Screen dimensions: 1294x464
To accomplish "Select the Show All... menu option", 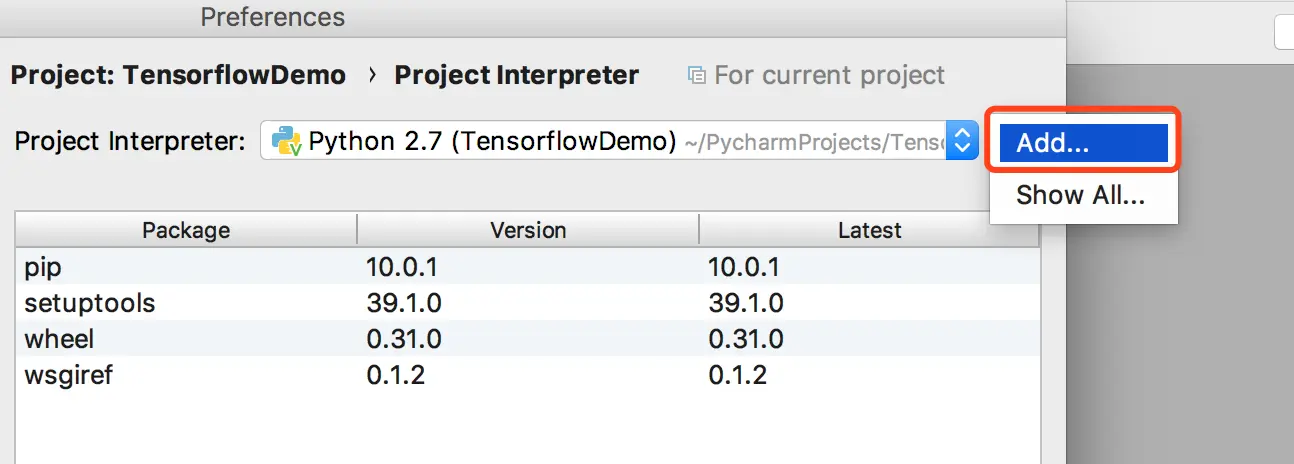I will 1080,195.
